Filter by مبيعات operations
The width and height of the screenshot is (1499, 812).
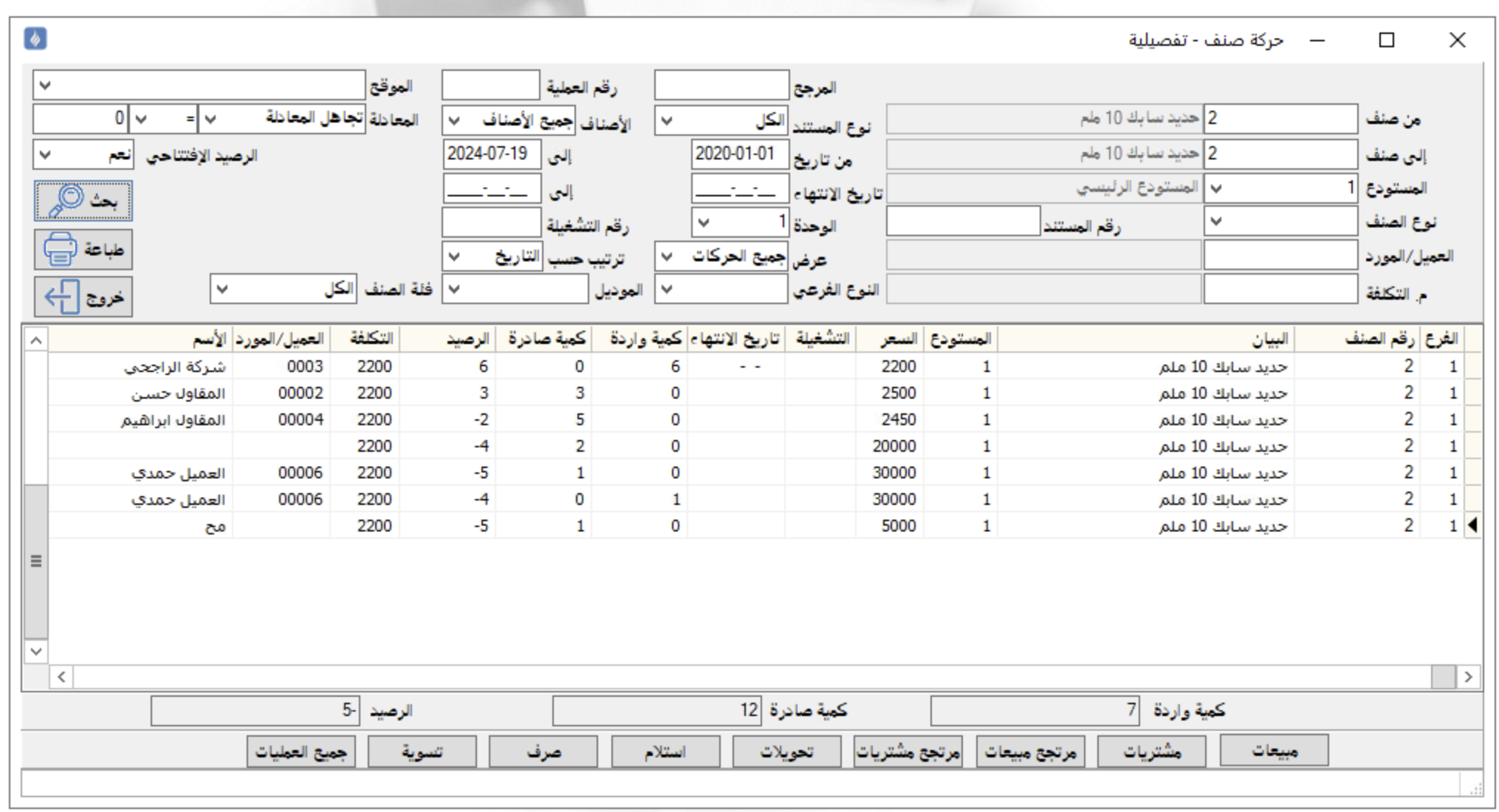click(1274, 751)
